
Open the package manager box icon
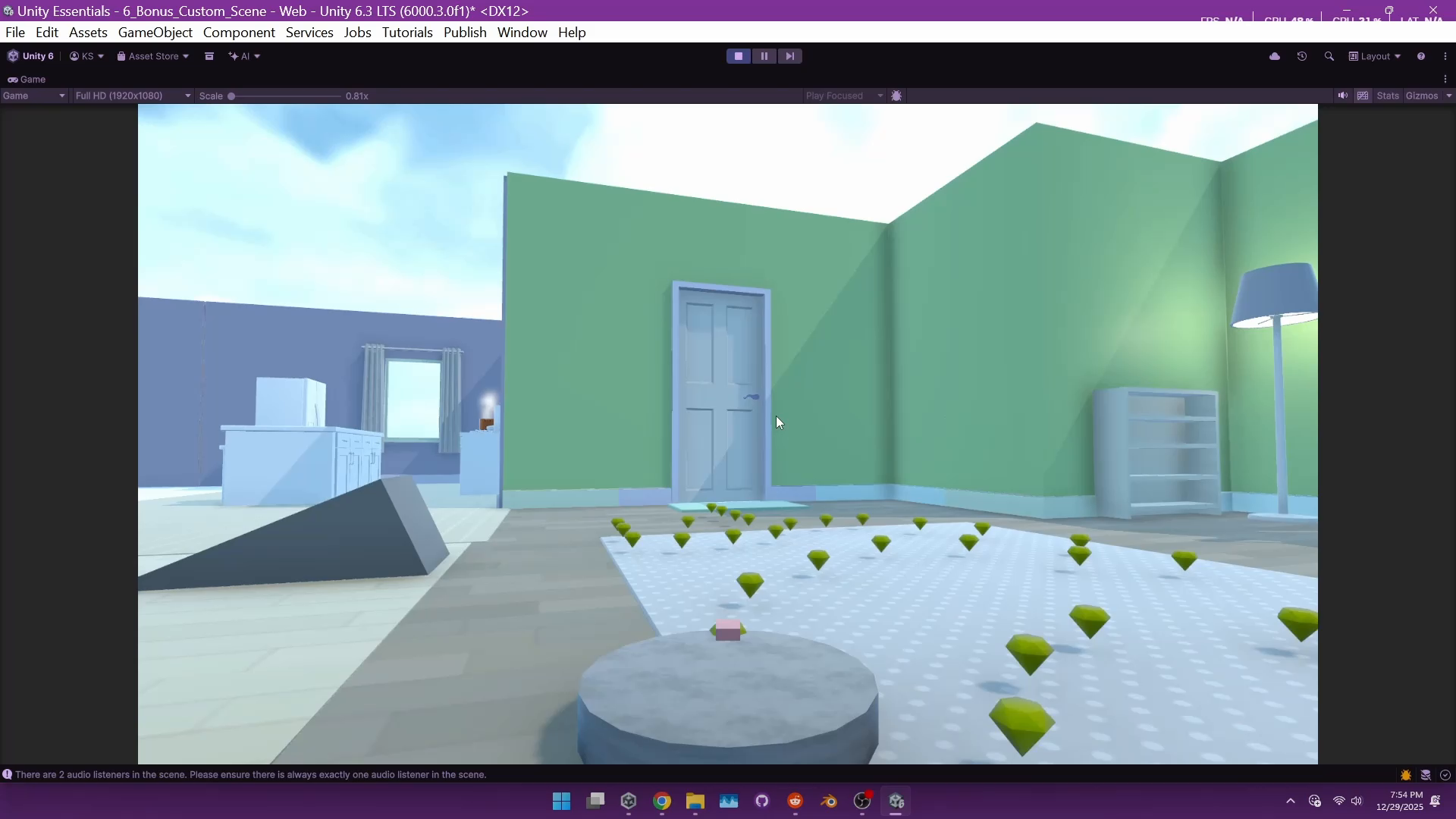[x=209, y=56]
